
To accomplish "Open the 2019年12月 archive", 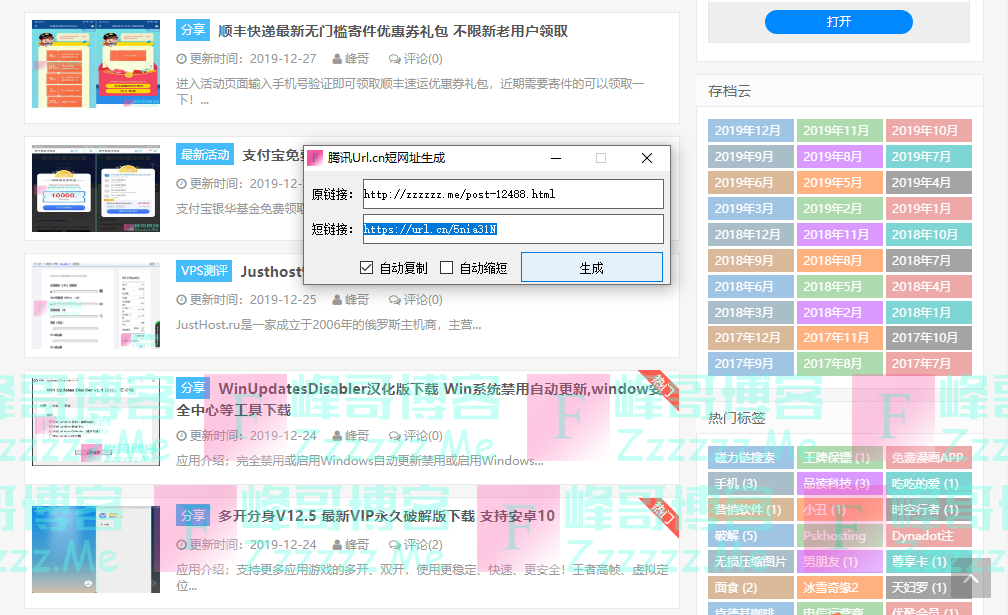I will 751,130.
